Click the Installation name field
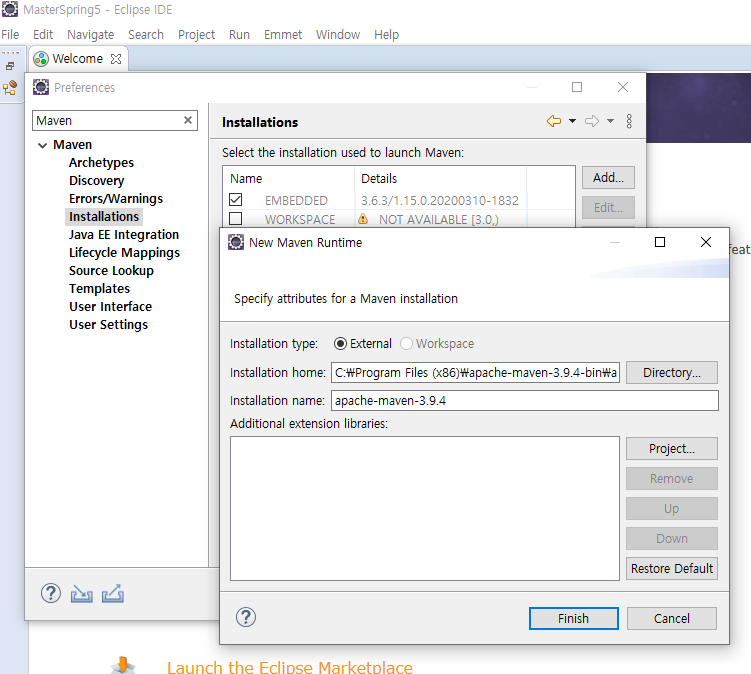 (x=524, y=400)
